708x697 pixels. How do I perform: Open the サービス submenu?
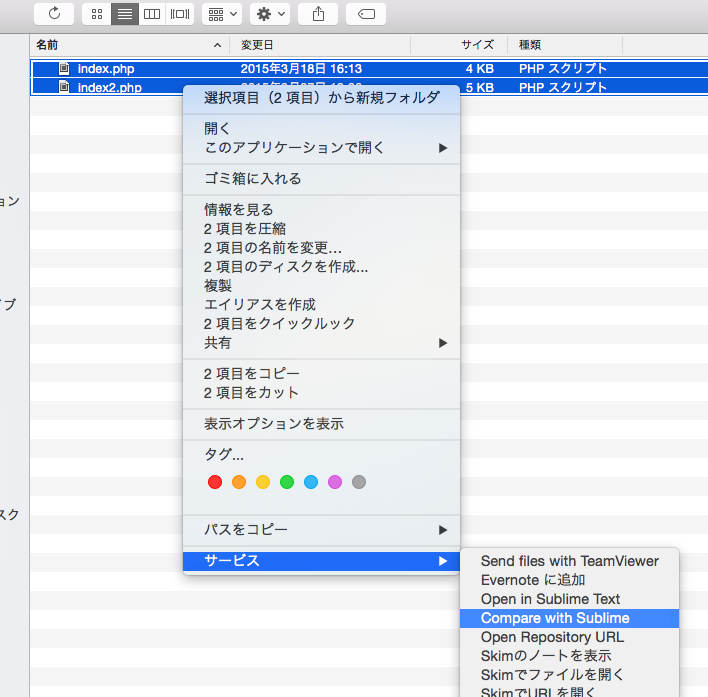321,561
